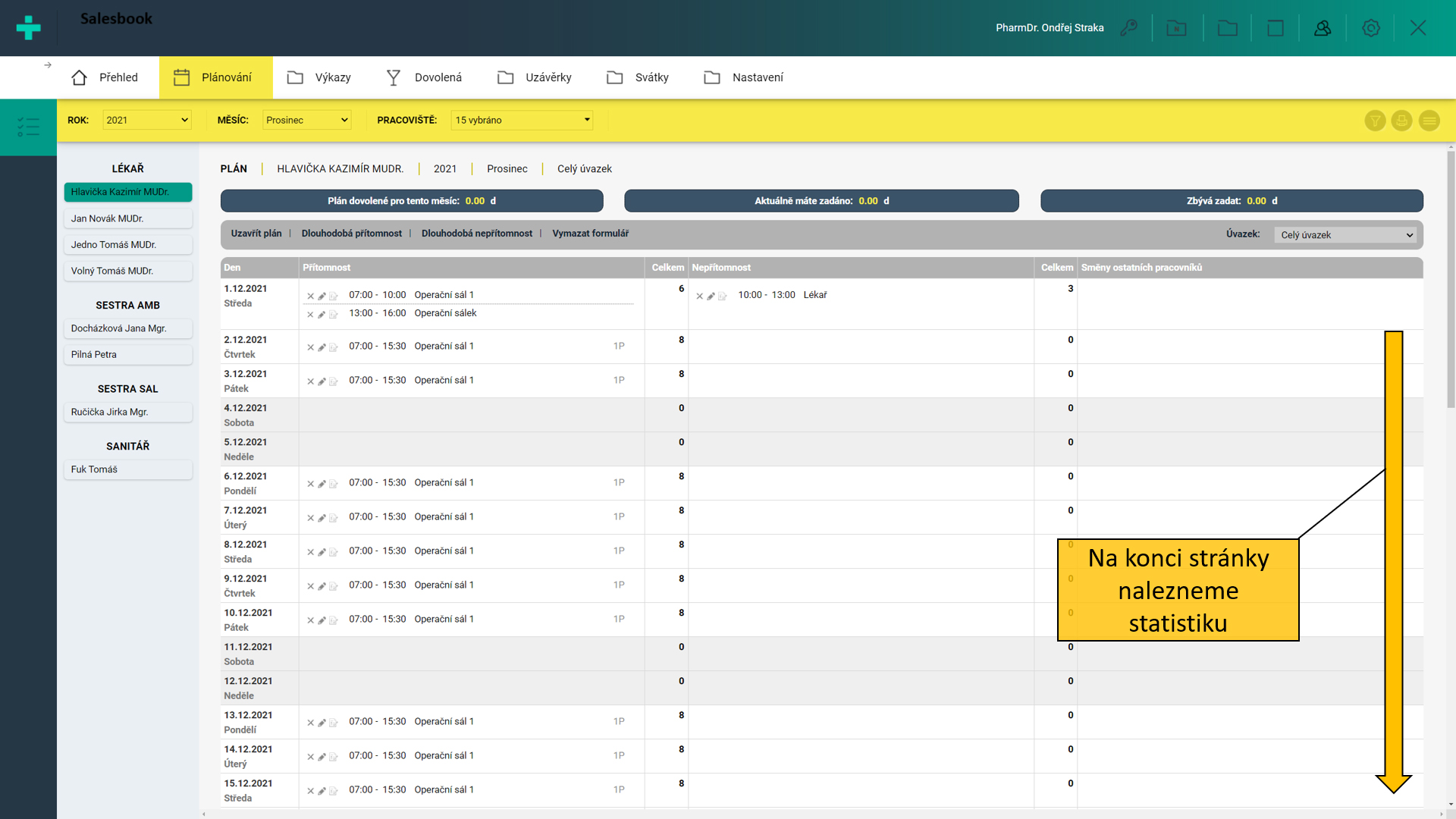
Task: Select Jan Novák MUDr. in doctor list
Action: click(127, 218)
